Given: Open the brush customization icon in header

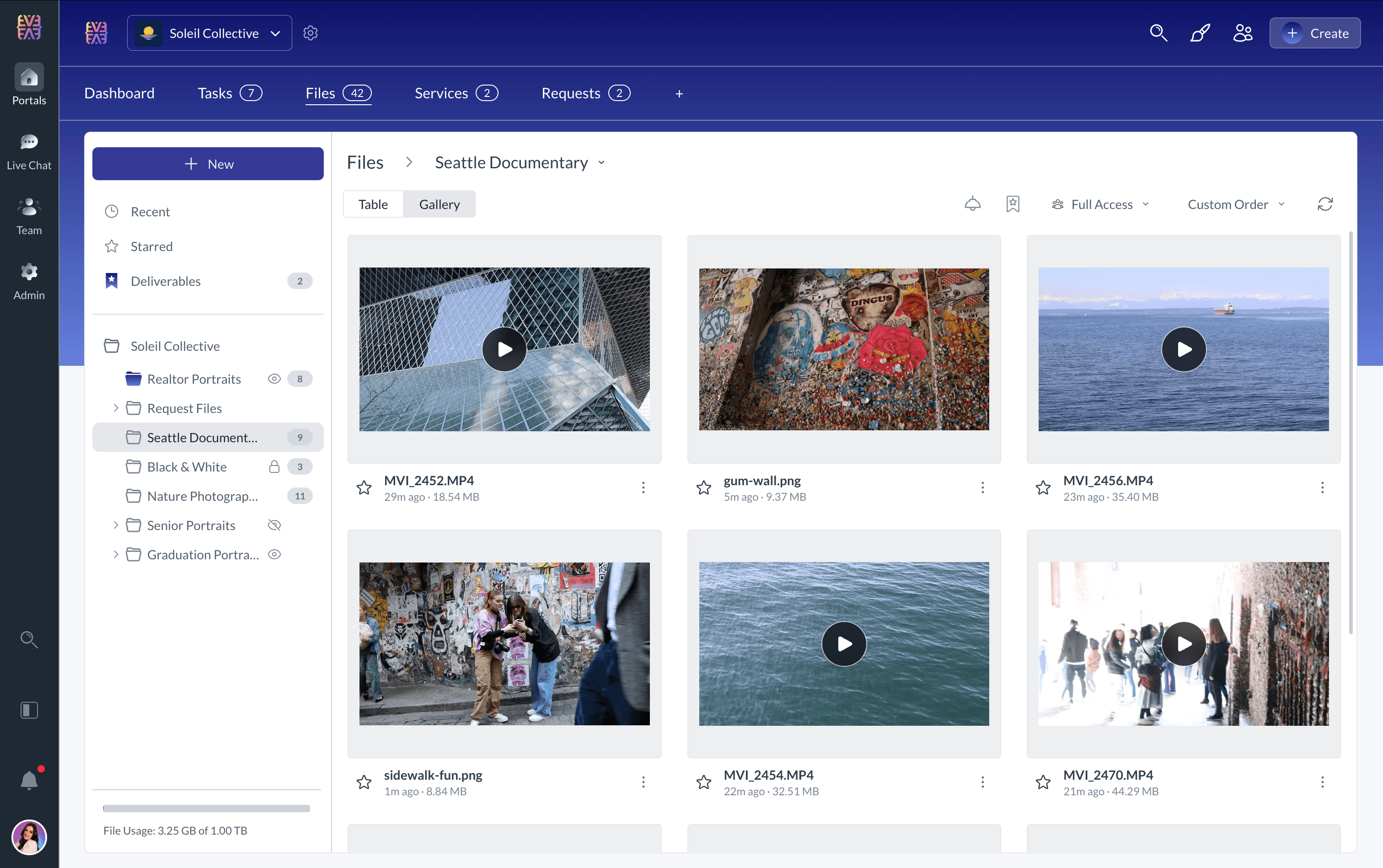Looking at the screenshot, I should coord(1201,33).
